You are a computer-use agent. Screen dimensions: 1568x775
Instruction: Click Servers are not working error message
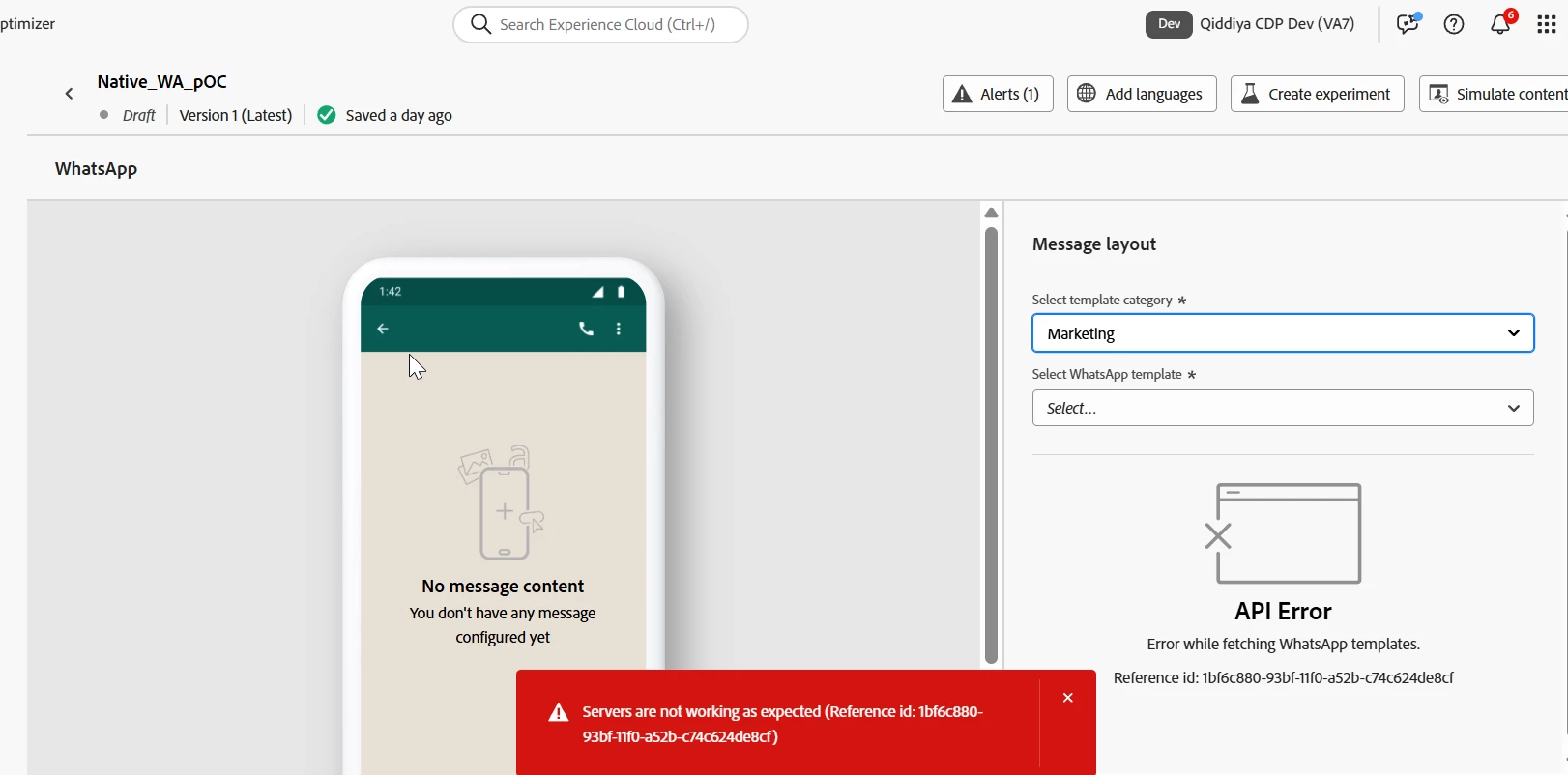pos(783,724)
